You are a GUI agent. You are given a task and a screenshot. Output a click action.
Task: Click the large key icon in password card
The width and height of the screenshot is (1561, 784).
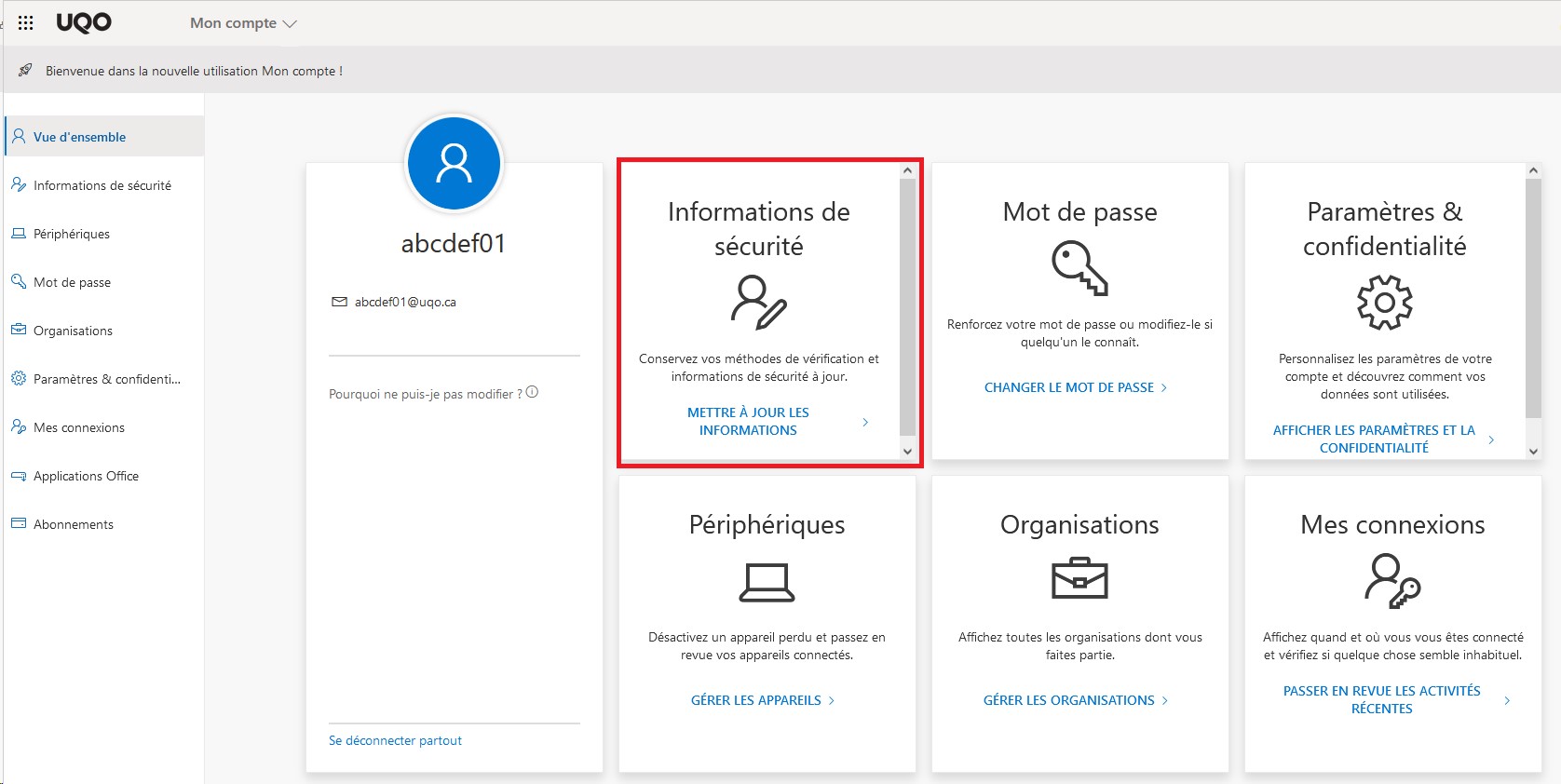point(1079,268)
